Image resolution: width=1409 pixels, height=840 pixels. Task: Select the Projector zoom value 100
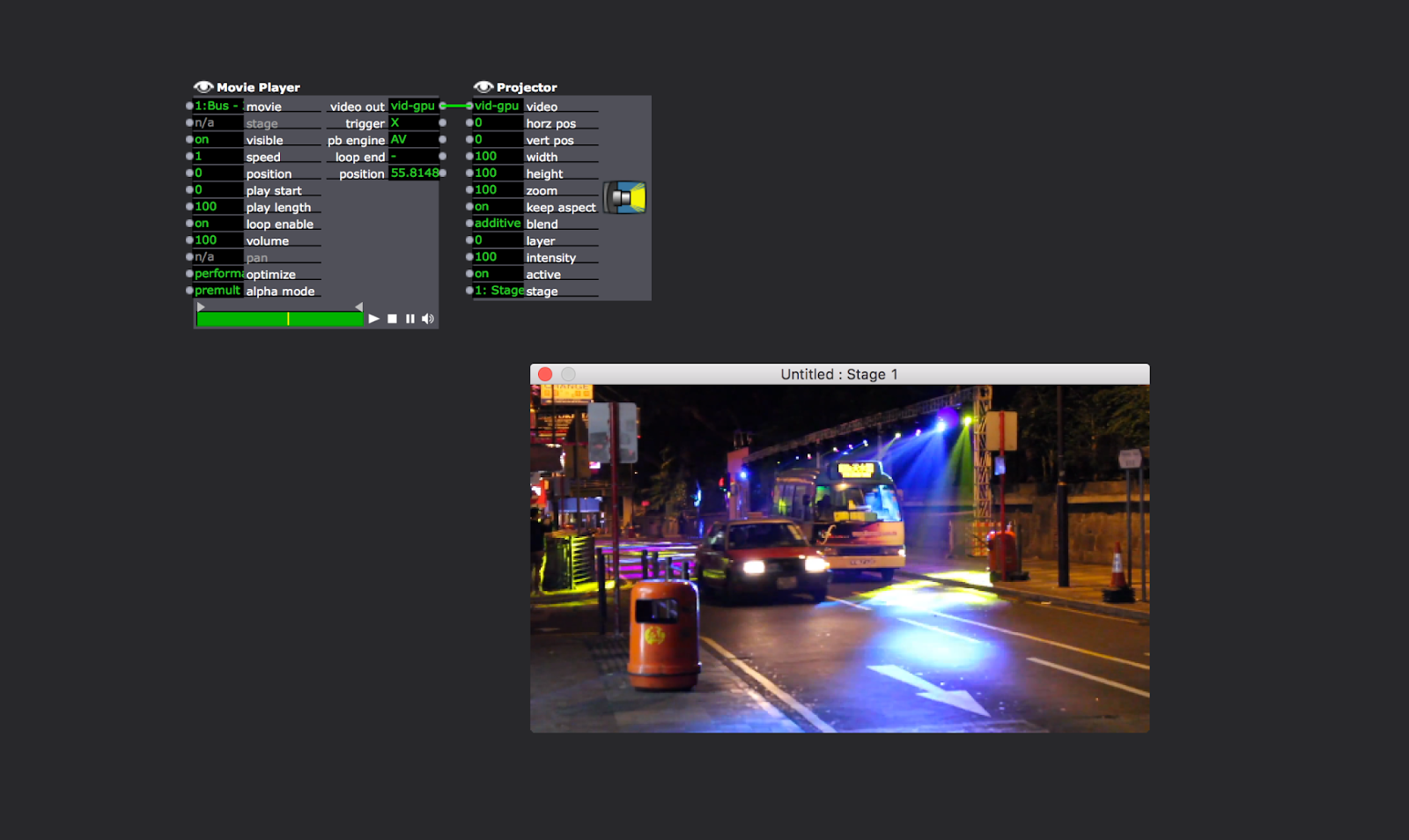click(498, 189)
